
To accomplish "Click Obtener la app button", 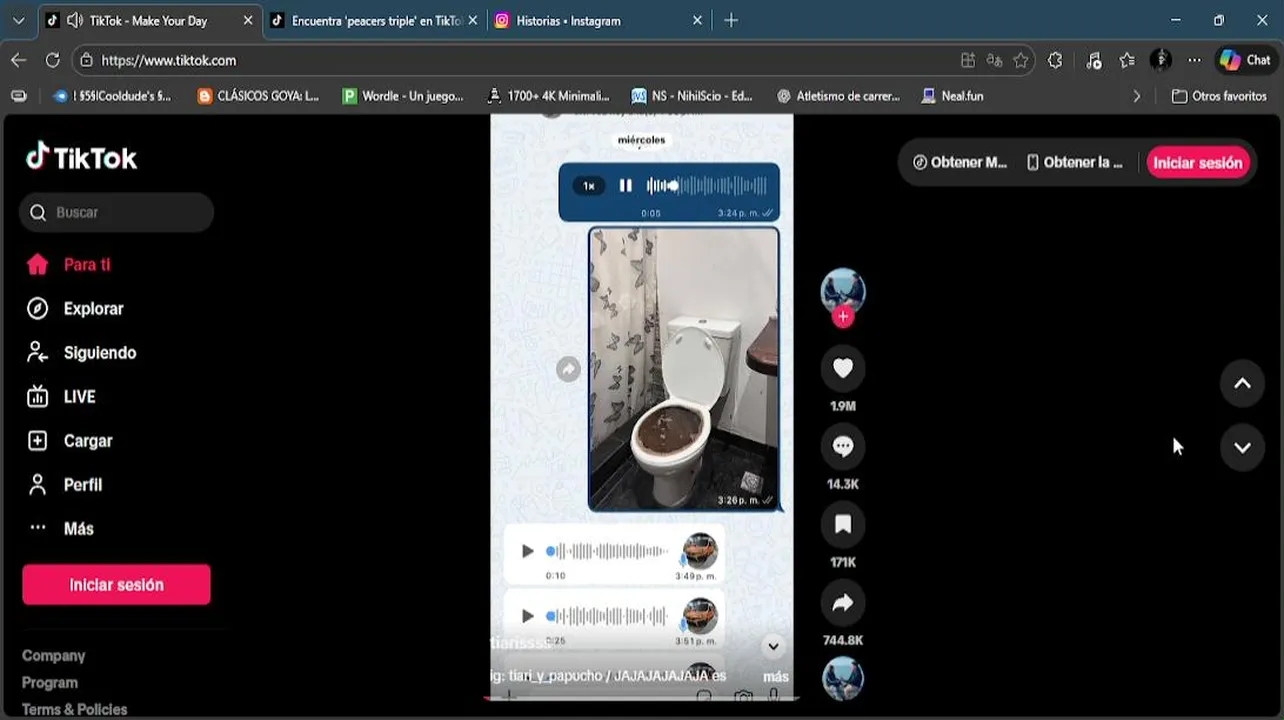I will pyautogui.click(x=1075, y=163).
